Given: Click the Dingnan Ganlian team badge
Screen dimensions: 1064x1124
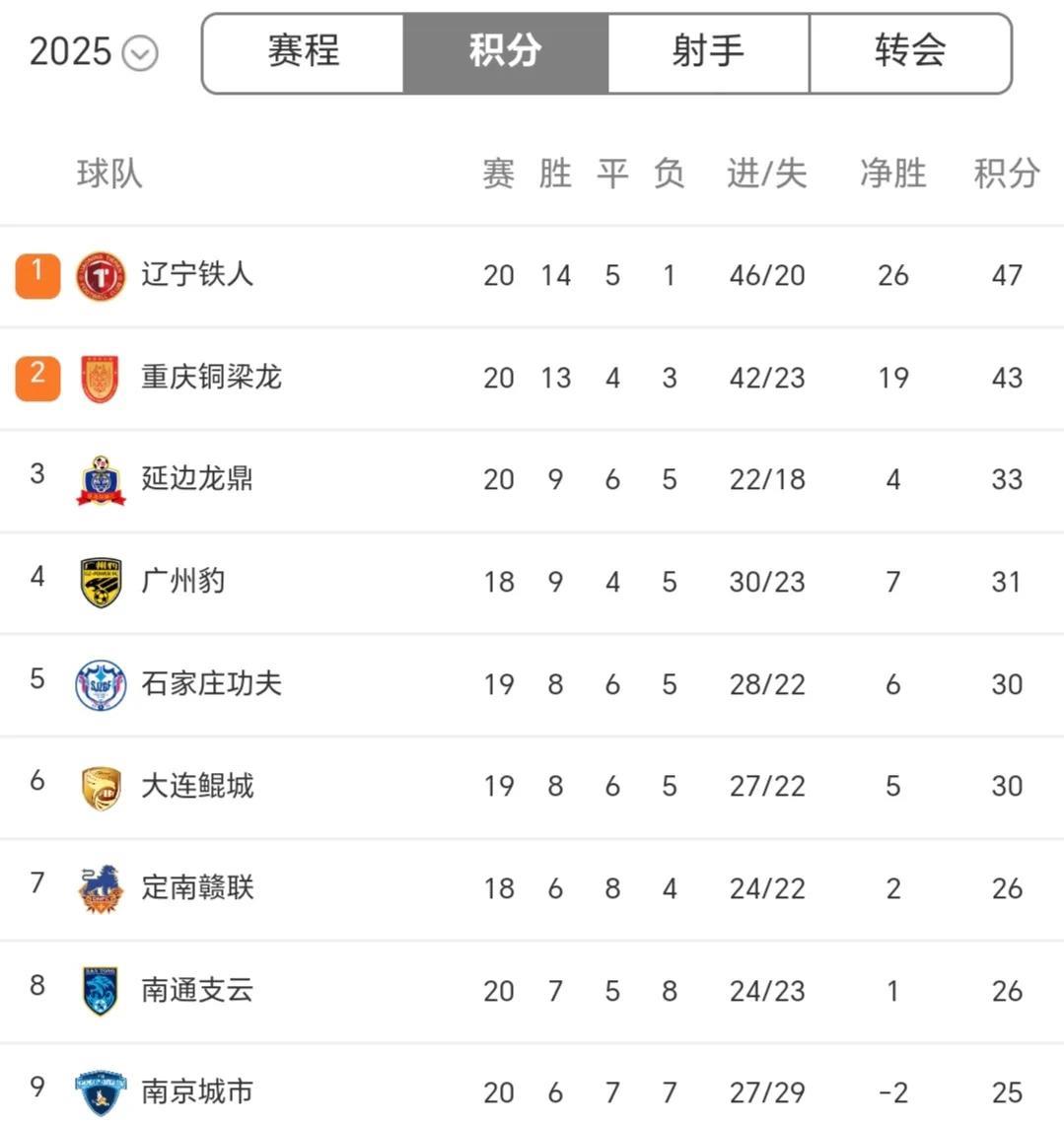Looking at the screenshot, I should [x=101, y=889].
